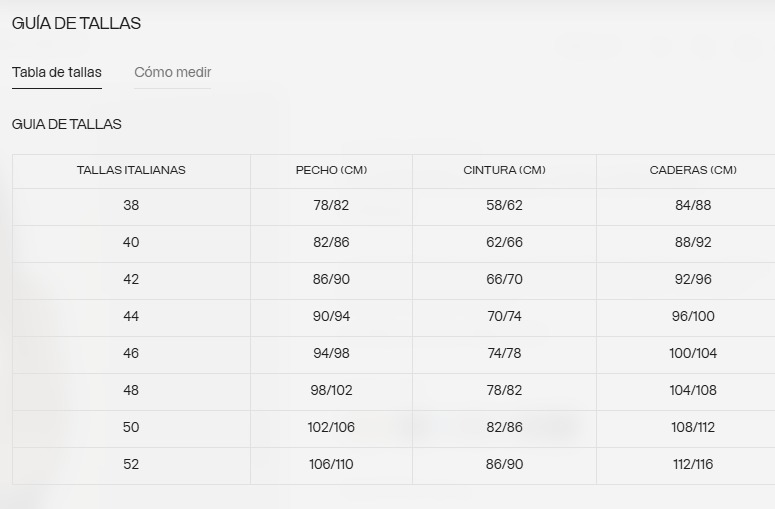Viewport: 775px width, 509px height.
Task: Switch to the Cómo medir tab
Action: point(172,72)
